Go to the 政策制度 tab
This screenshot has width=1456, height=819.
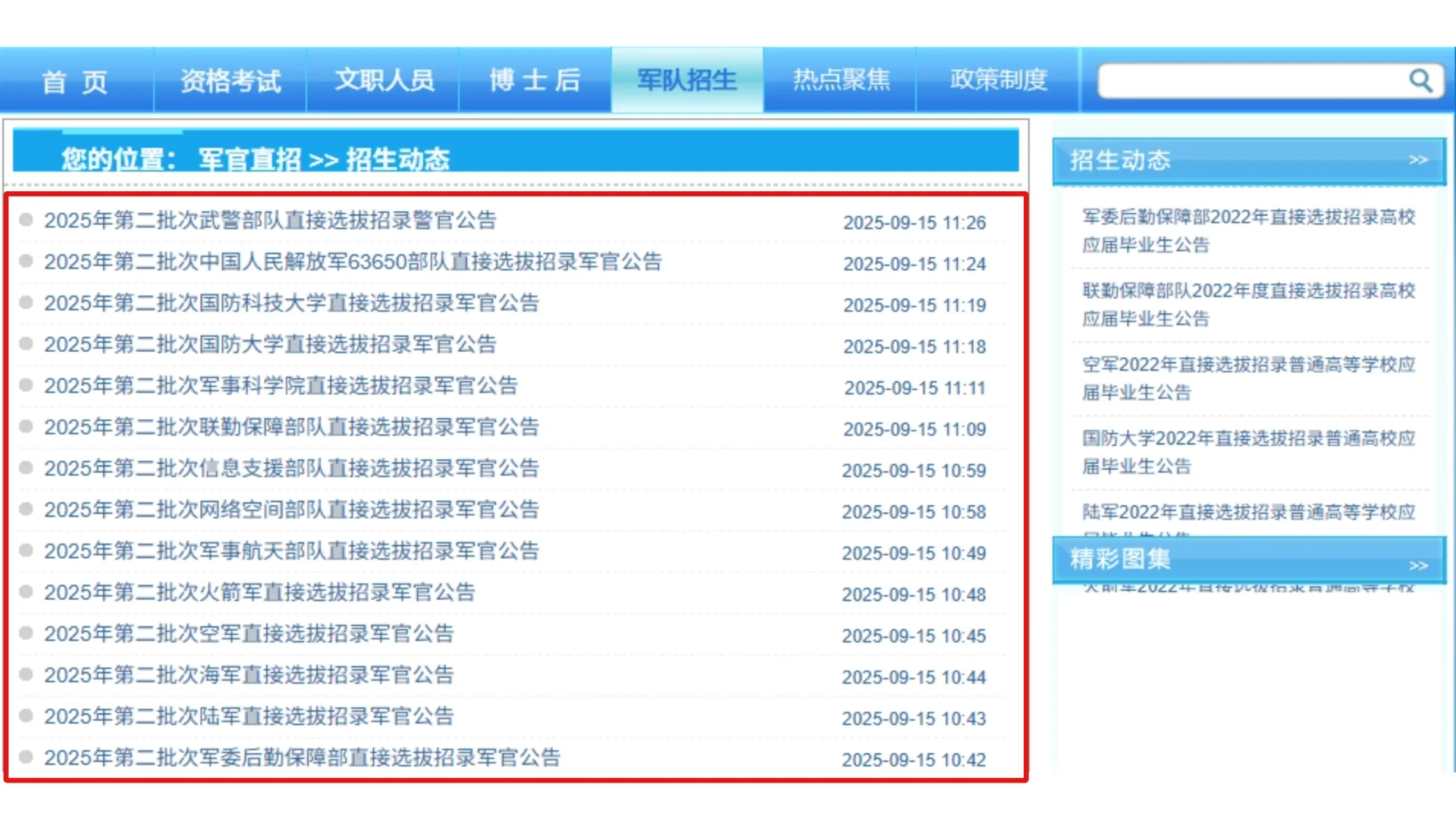(x=999, y=80)
